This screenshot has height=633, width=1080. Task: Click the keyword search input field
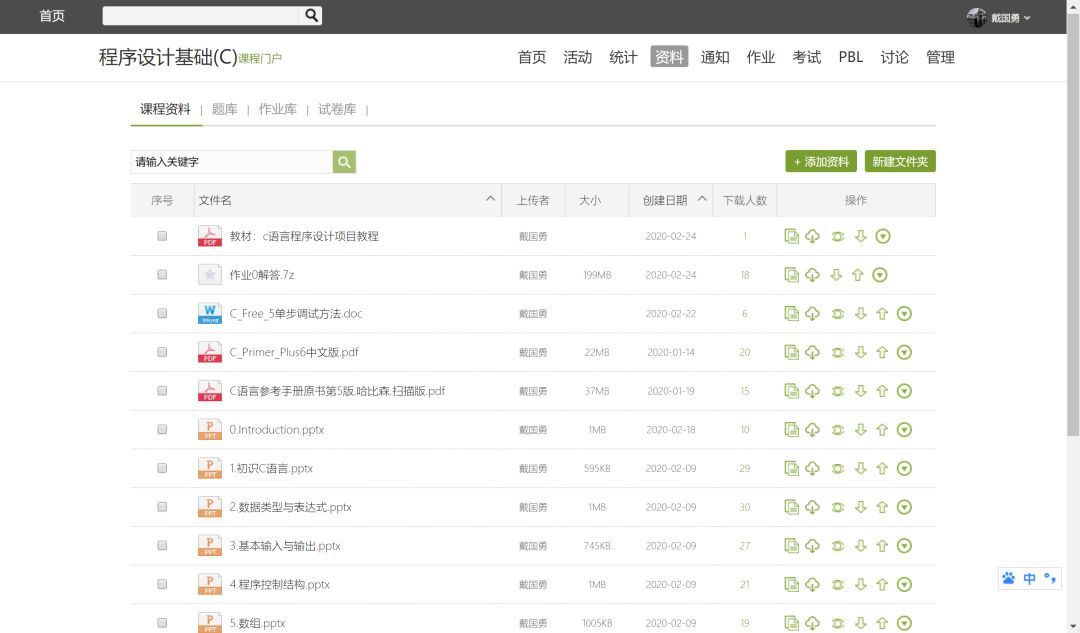pos(231,162)
